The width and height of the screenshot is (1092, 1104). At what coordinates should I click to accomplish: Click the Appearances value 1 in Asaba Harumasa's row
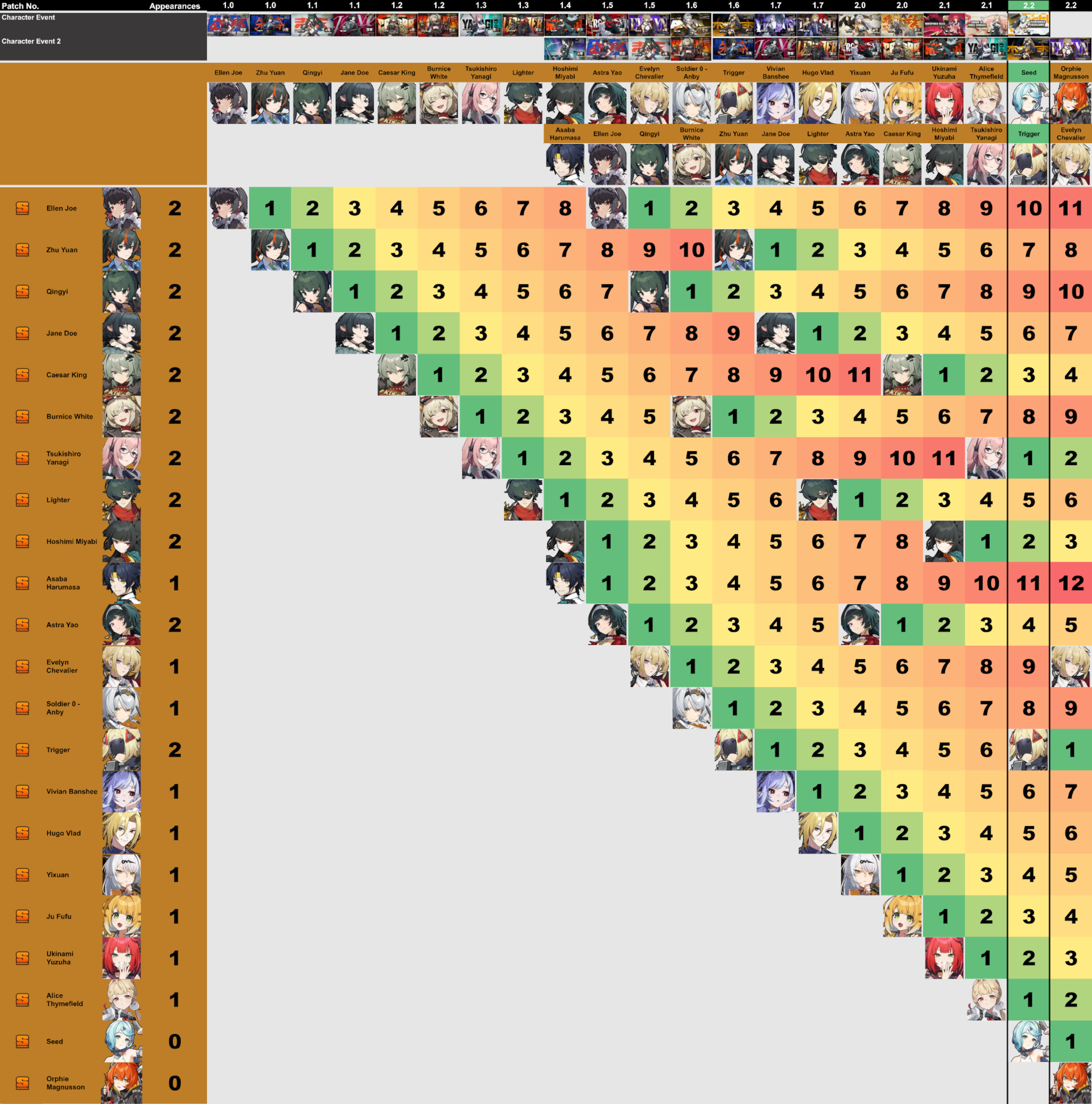point(175,583)
